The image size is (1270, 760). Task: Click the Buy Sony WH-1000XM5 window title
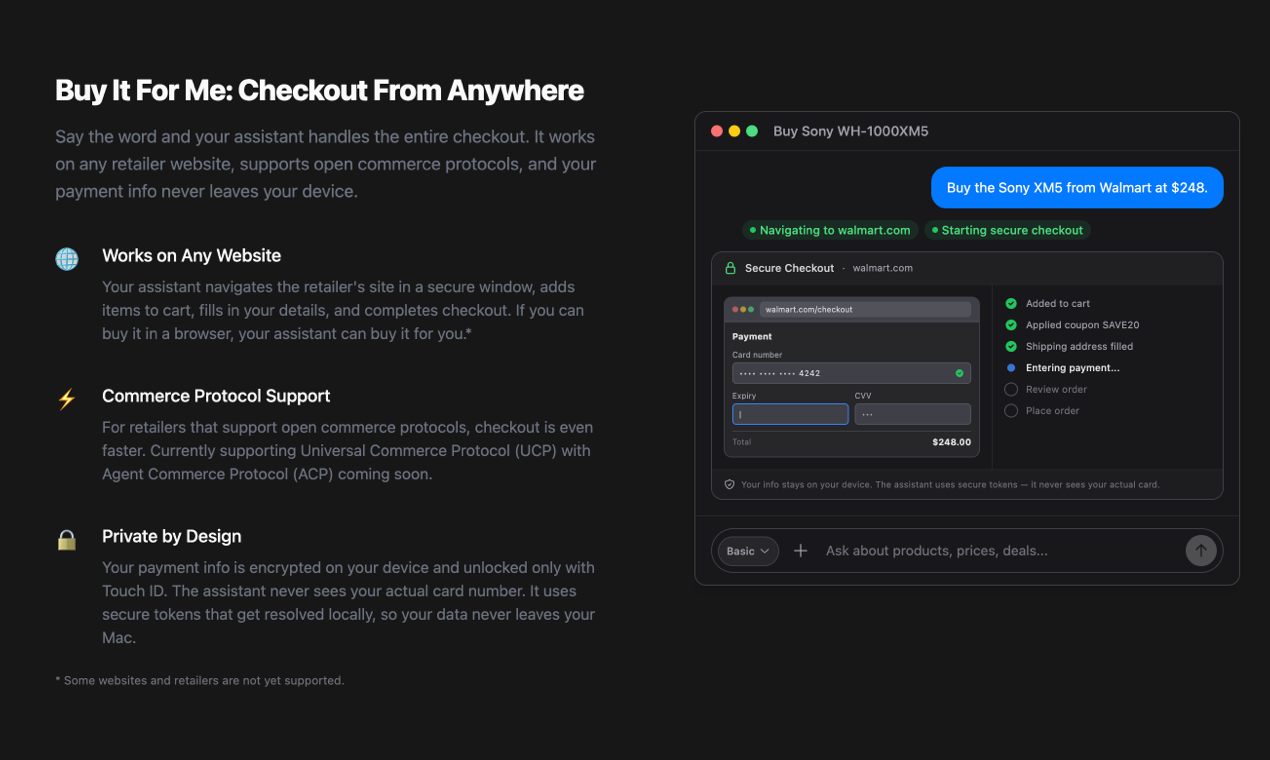pyautogui.click(x=851, y=131)
